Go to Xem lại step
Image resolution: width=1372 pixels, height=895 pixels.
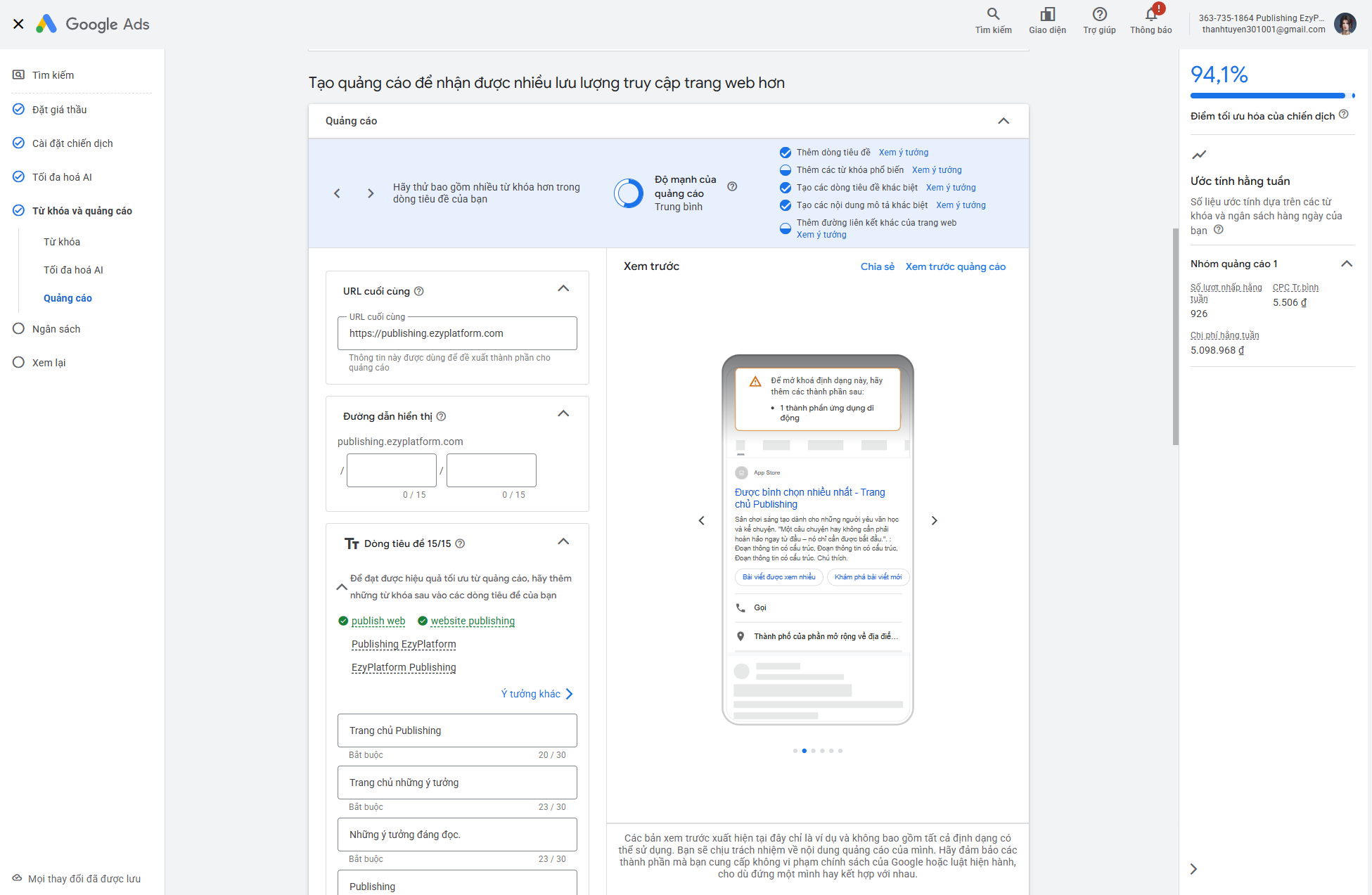pos(49,362)
